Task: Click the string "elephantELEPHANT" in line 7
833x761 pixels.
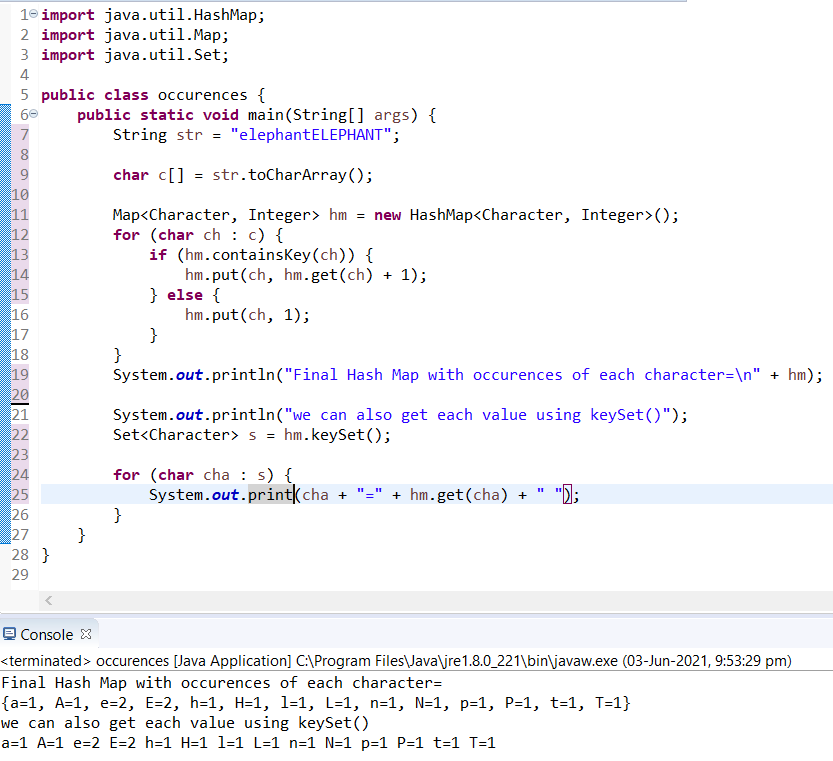Action: (311, 135)
